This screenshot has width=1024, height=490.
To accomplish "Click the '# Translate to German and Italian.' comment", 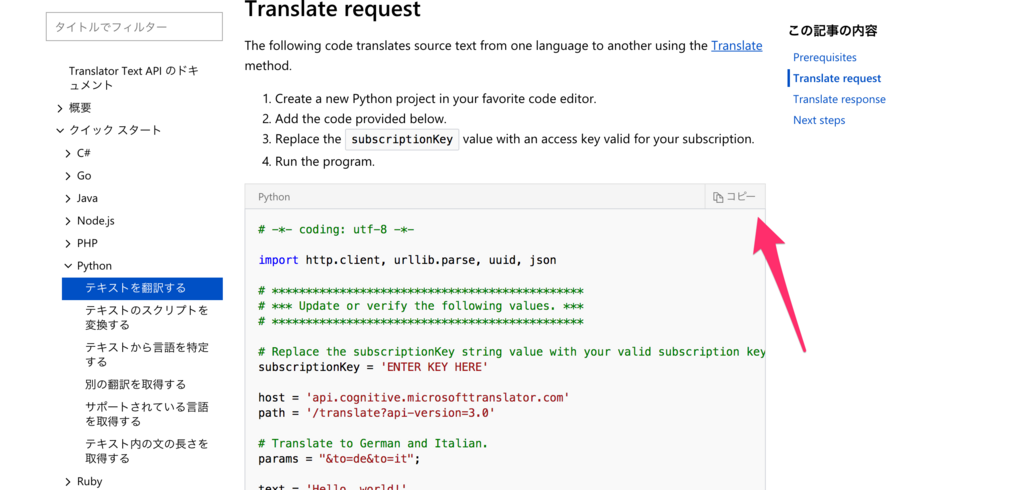I will [373, 444].
